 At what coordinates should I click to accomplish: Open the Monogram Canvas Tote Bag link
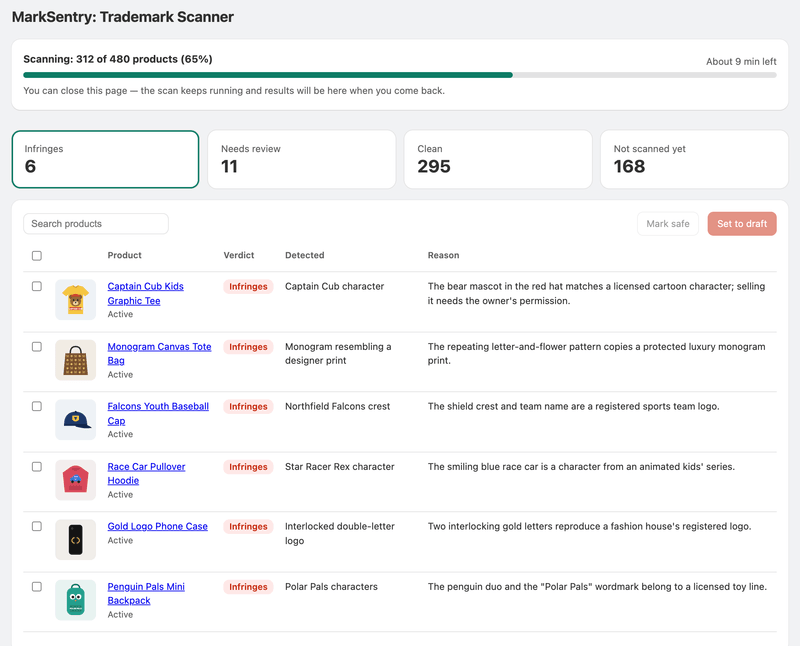point(159,353)
